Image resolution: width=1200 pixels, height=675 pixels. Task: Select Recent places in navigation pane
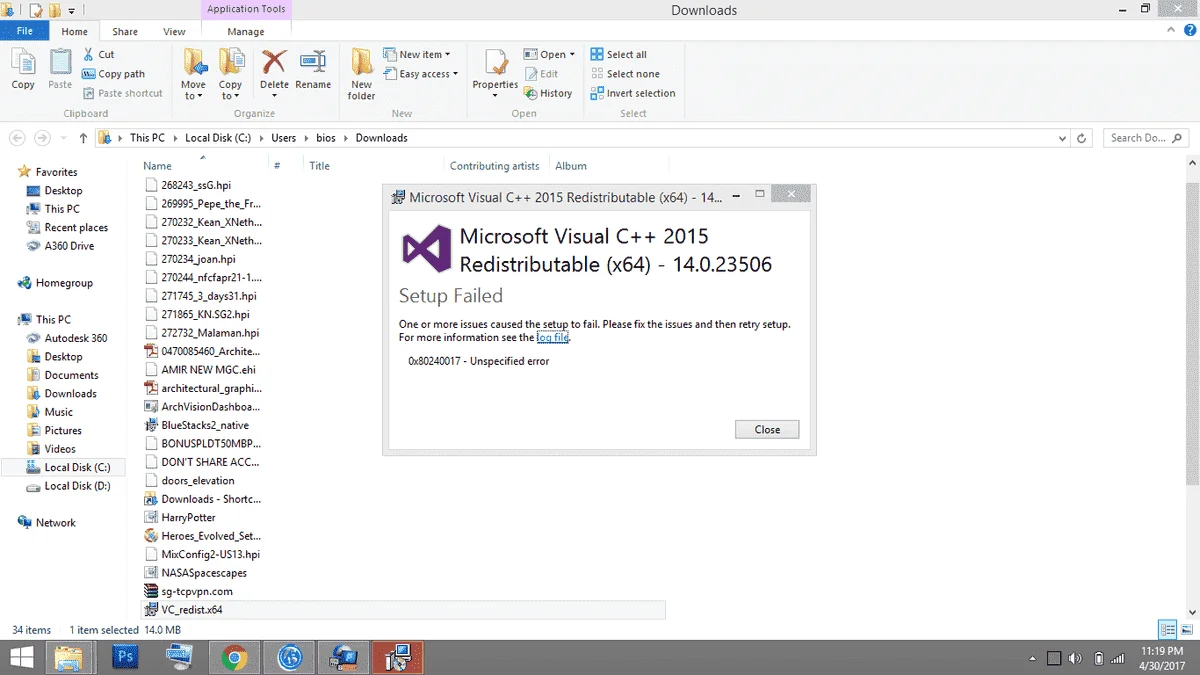(76, 227)
